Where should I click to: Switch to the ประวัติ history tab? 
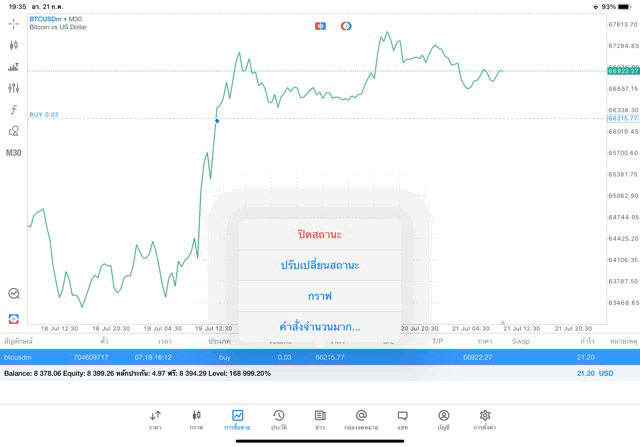point(279,419)
